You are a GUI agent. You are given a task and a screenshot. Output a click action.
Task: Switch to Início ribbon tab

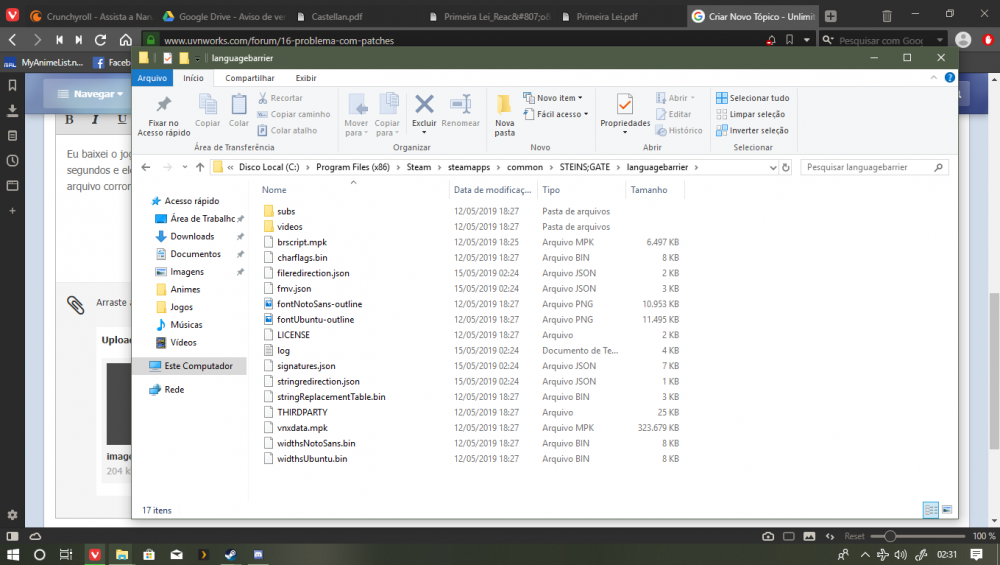tap(193, 78)
